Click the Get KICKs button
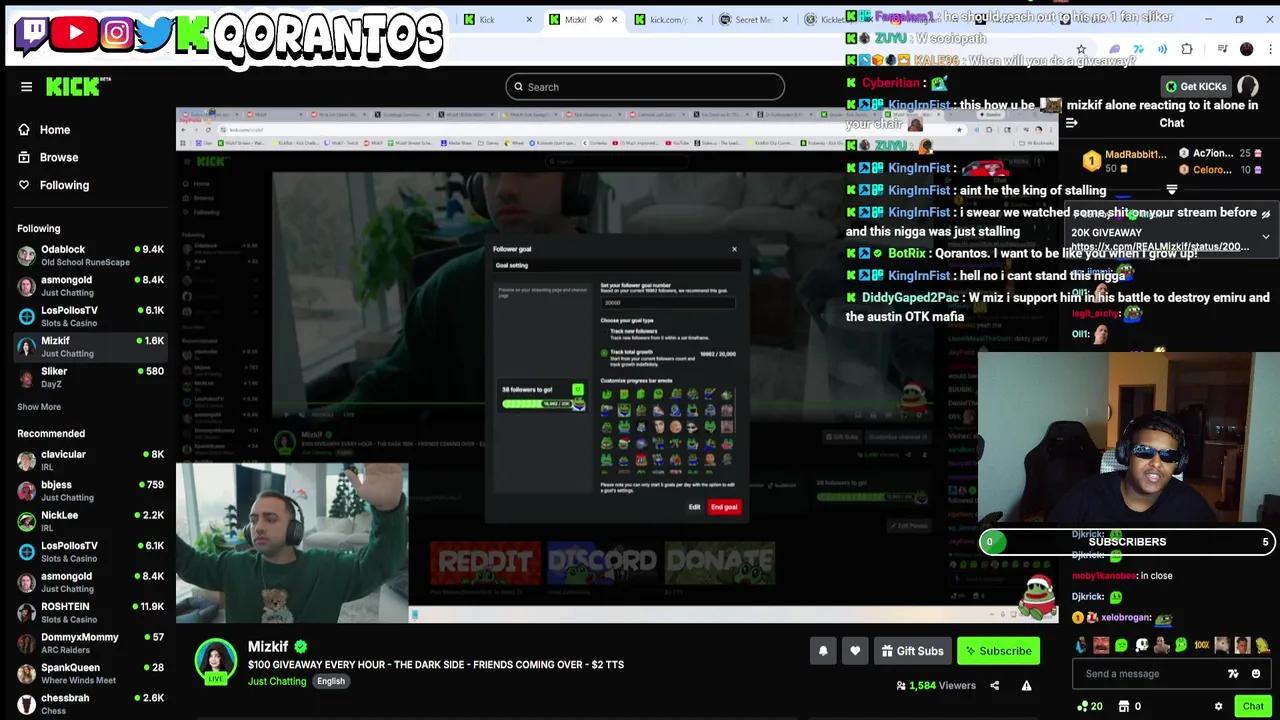1280x720 pixels. (x=1195, y=87)
